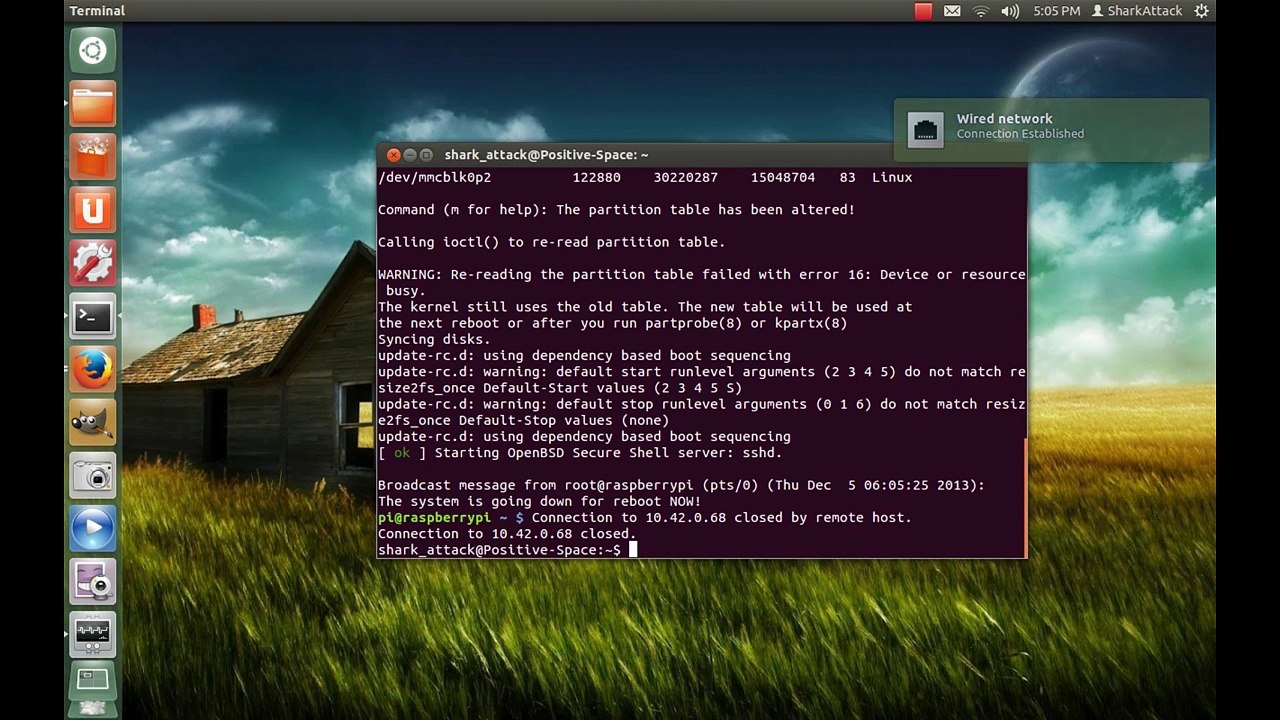Launch the camera Screenshot tool icon
This screenshot has width=1280, height=720.
[x=93, y=476]
